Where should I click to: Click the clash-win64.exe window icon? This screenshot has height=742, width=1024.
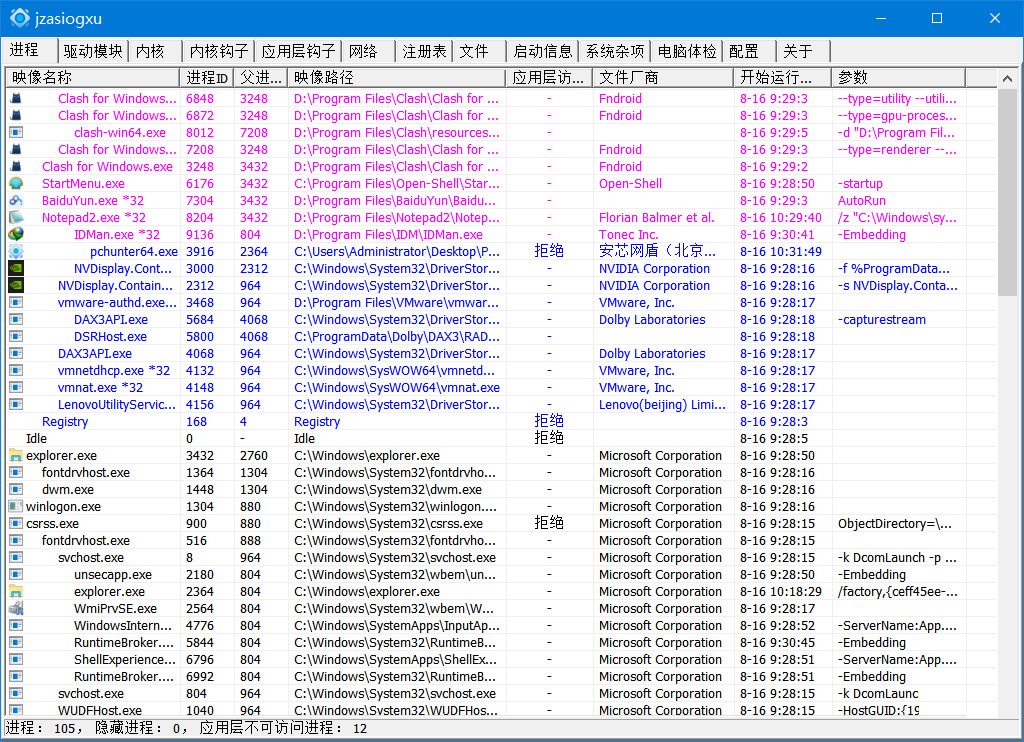click(16, 133)
